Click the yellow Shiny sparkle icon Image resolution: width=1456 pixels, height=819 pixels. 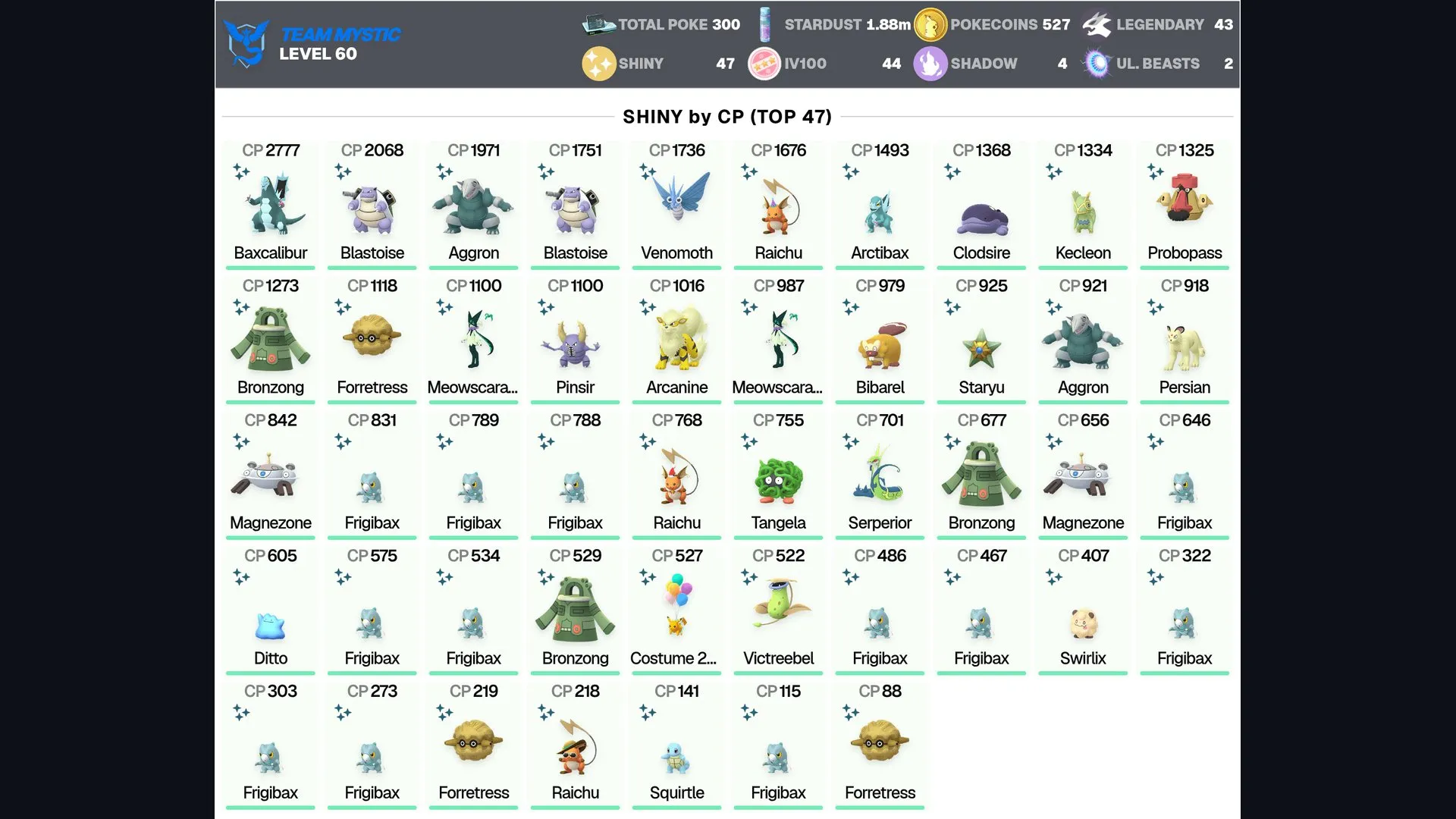(598, 64)
